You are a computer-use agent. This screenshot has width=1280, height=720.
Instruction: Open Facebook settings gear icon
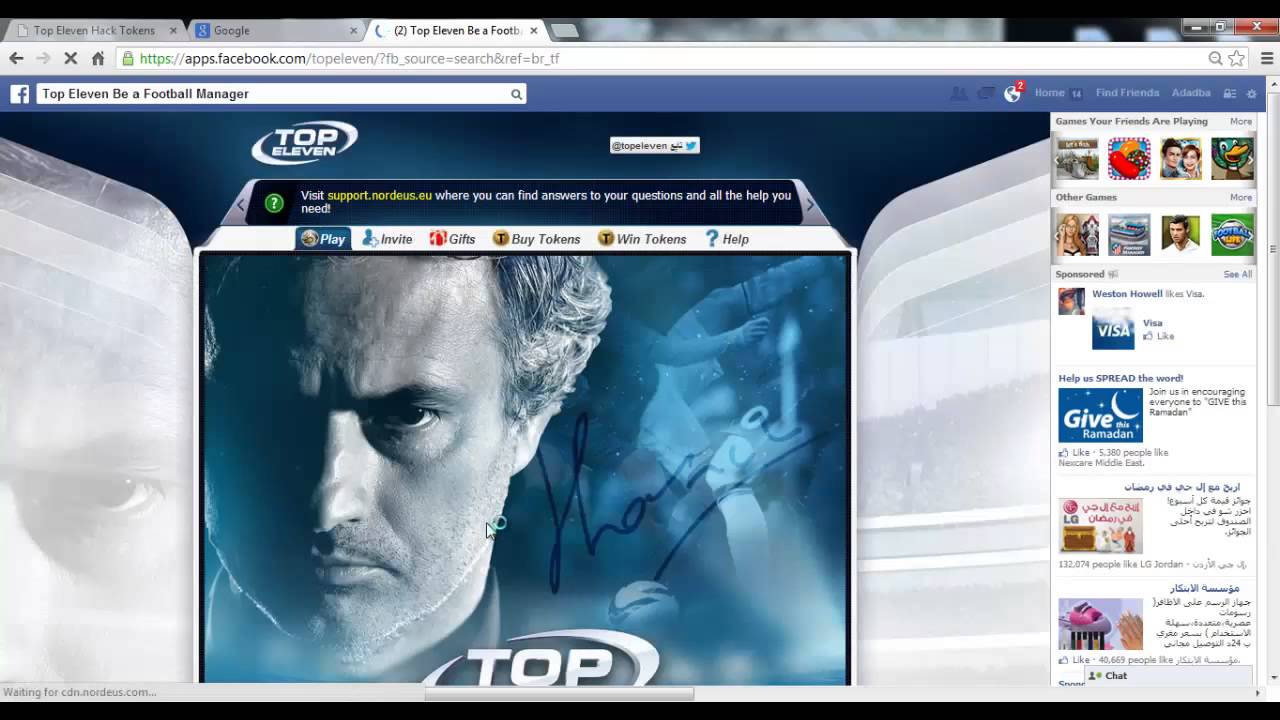point(1251,94)
